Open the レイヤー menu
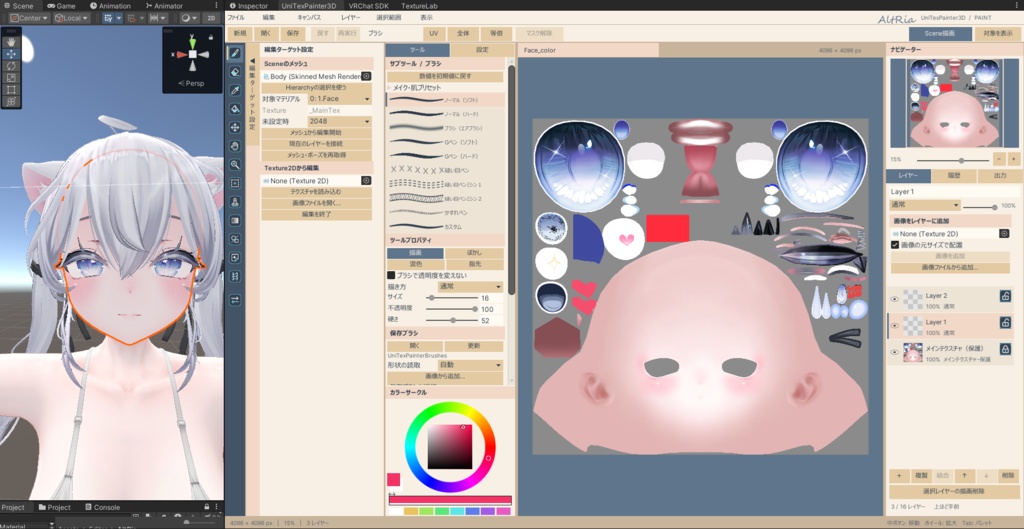The width and height of the screenshot is (1024, 529). [350, 18]
